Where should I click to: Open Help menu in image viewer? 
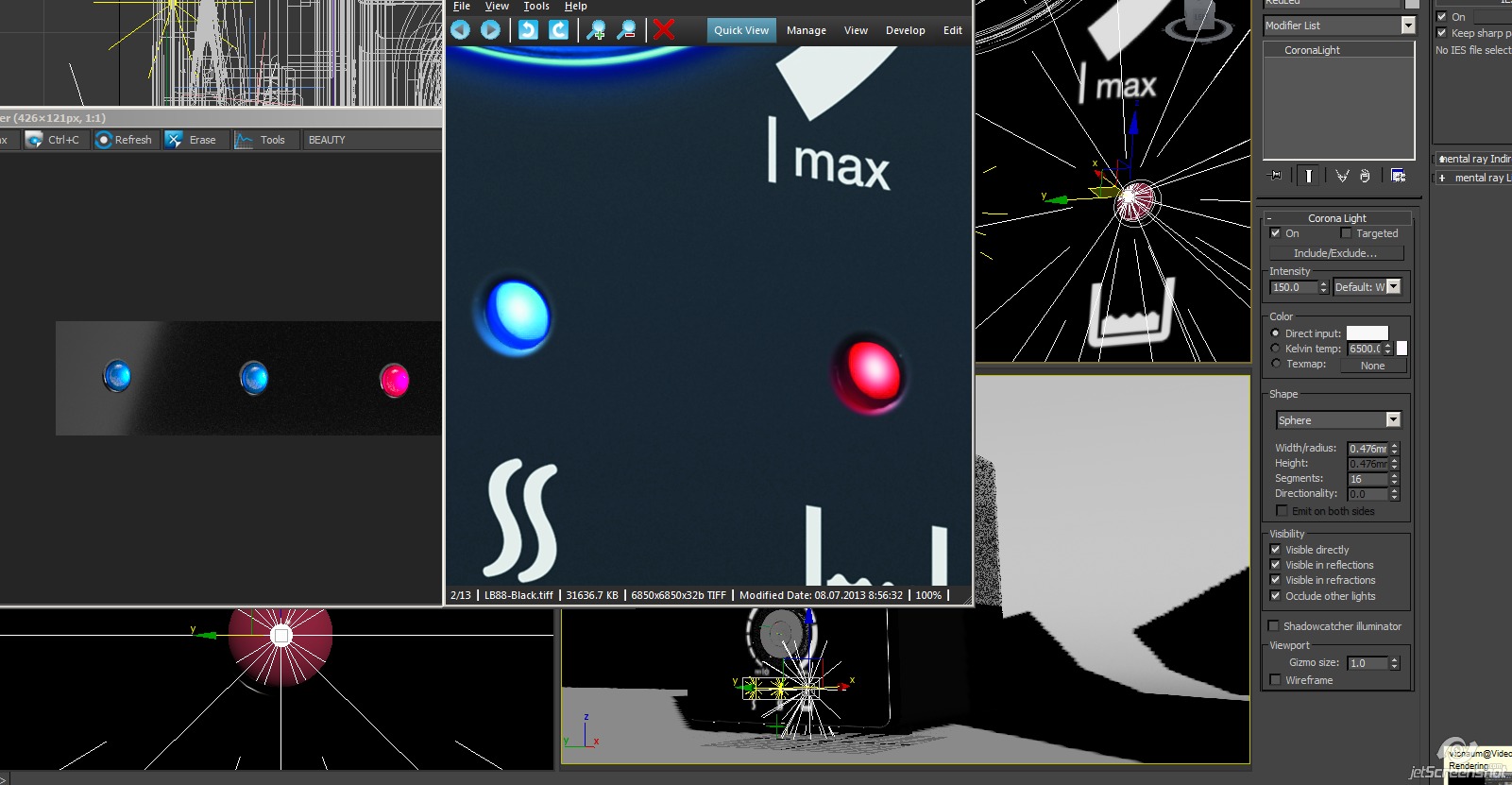(x=576, y=6)
